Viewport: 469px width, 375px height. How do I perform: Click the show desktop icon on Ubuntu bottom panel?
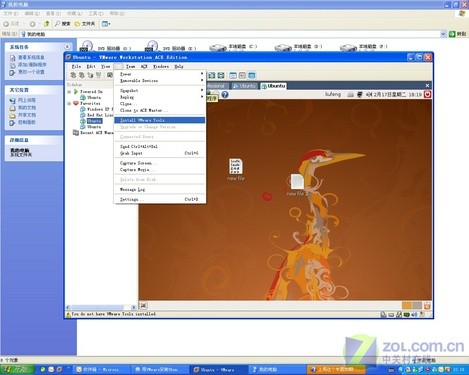(143, 305)
